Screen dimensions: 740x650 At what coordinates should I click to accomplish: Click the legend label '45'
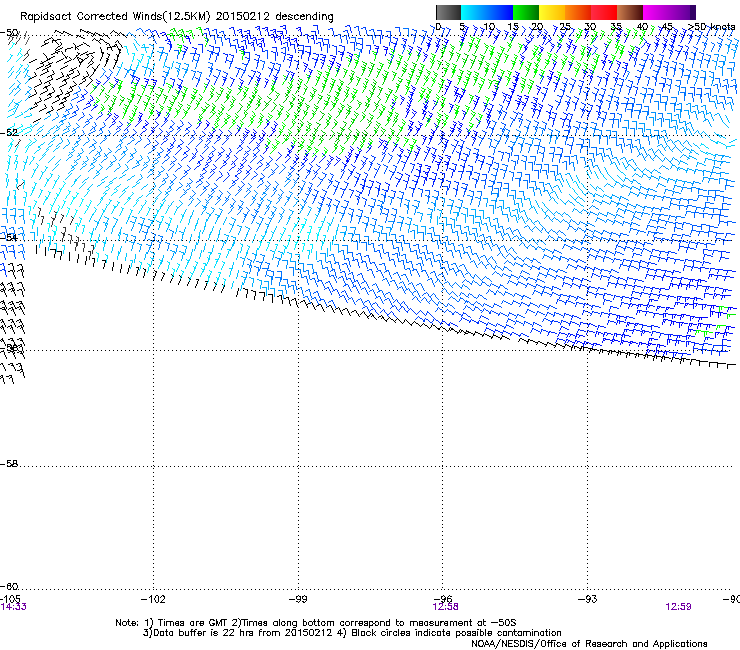coord(667,26)
